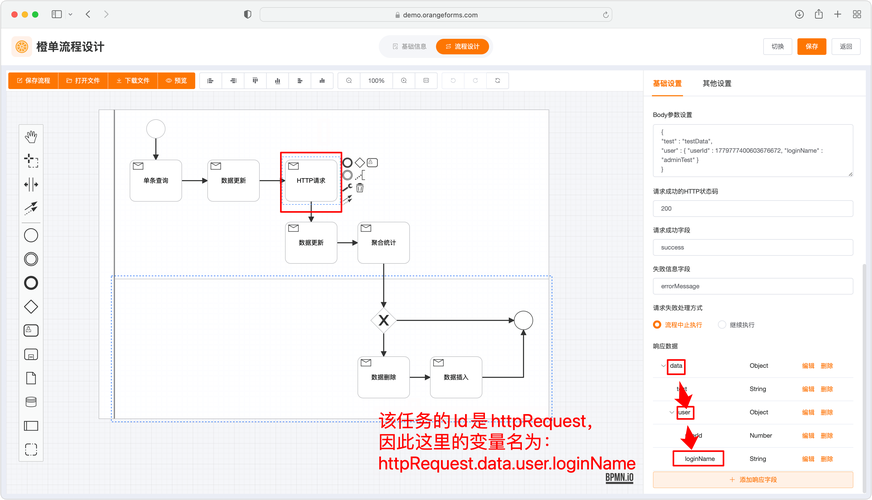Image resolution: width=872 pixels, height=500 pixels.
Task: Click the HTTP status code 200 field
Action: tap(753, 209)
